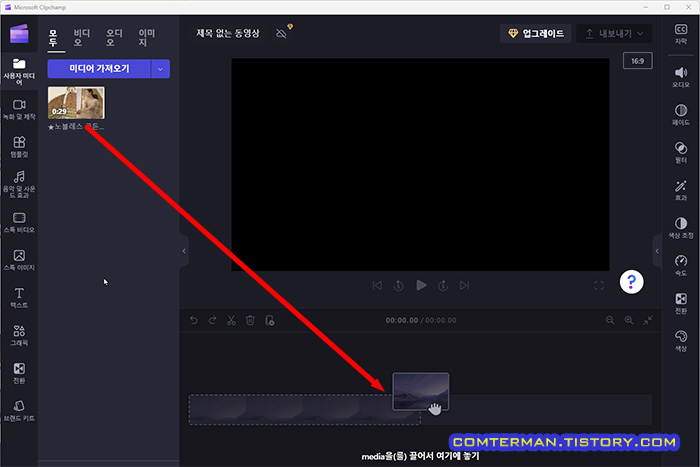Screen dimensions: 700x467
Task: Rewind five seconds
Action: [x=399, y=285]
